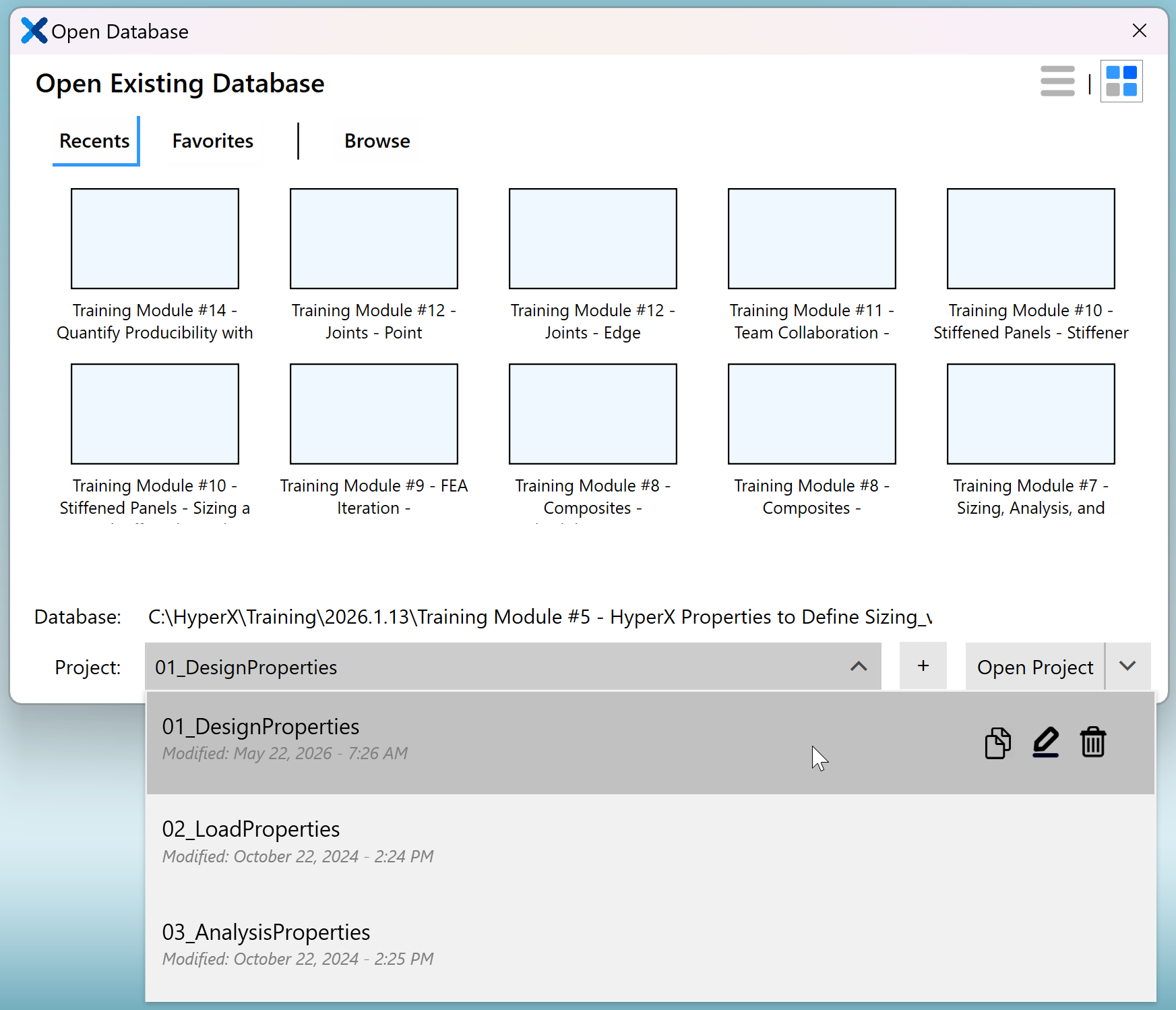Click the 'Modified: October 22, 2024 - 2:24 PM' text
This screenshot has height=1010, width=1176.
pos(298,856)
